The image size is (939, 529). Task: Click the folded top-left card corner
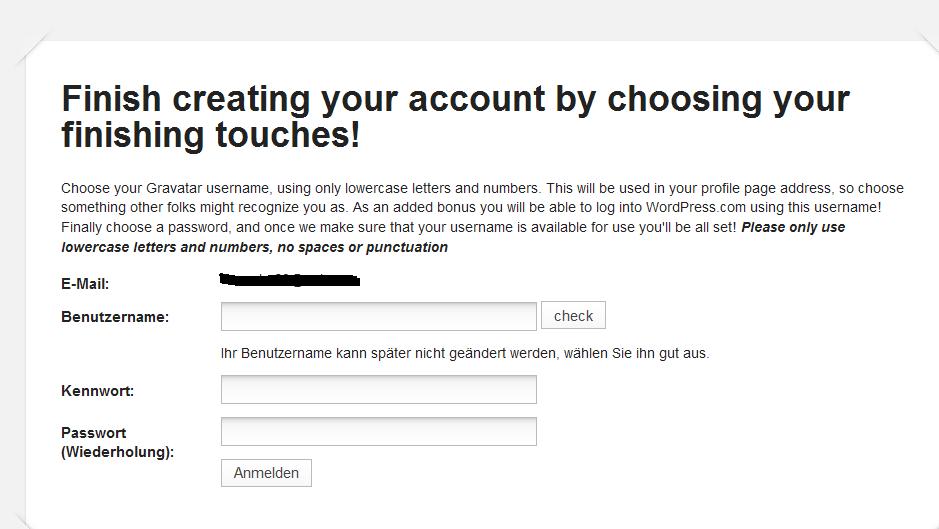coord(32,48)
